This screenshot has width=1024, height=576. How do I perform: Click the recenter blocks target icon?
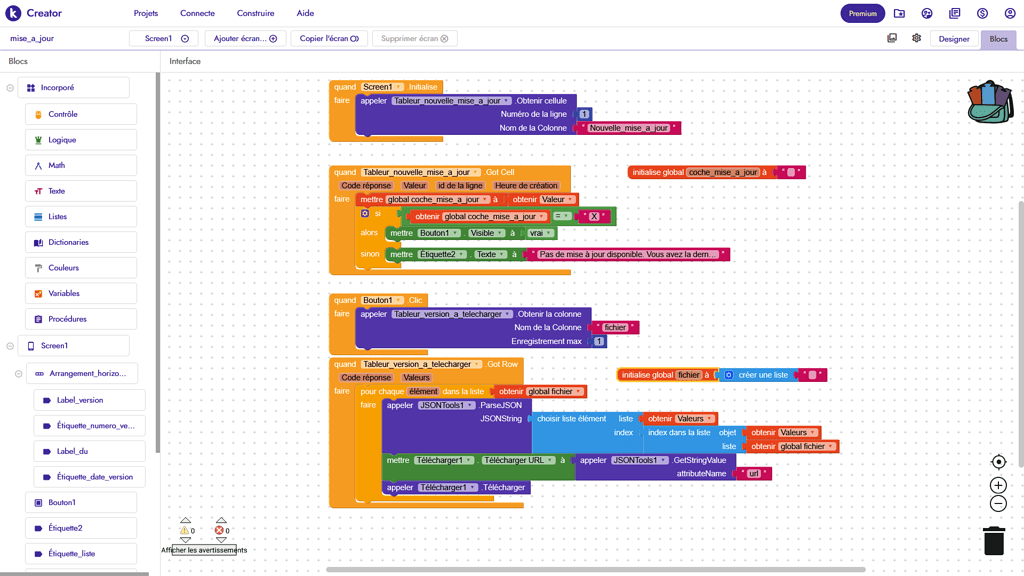point(997,461)
